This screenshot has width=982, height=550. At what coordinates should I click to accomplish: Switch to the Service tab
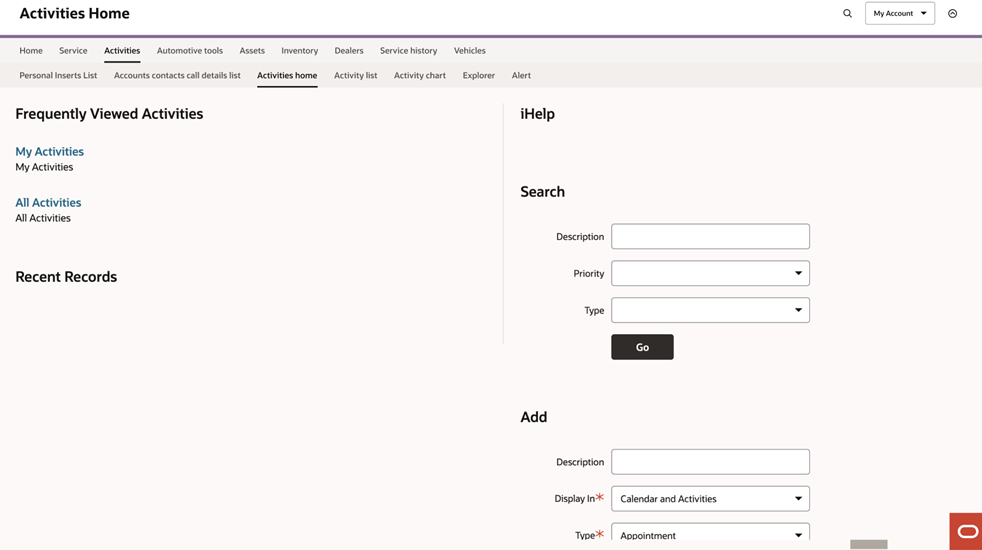point(73,51)
